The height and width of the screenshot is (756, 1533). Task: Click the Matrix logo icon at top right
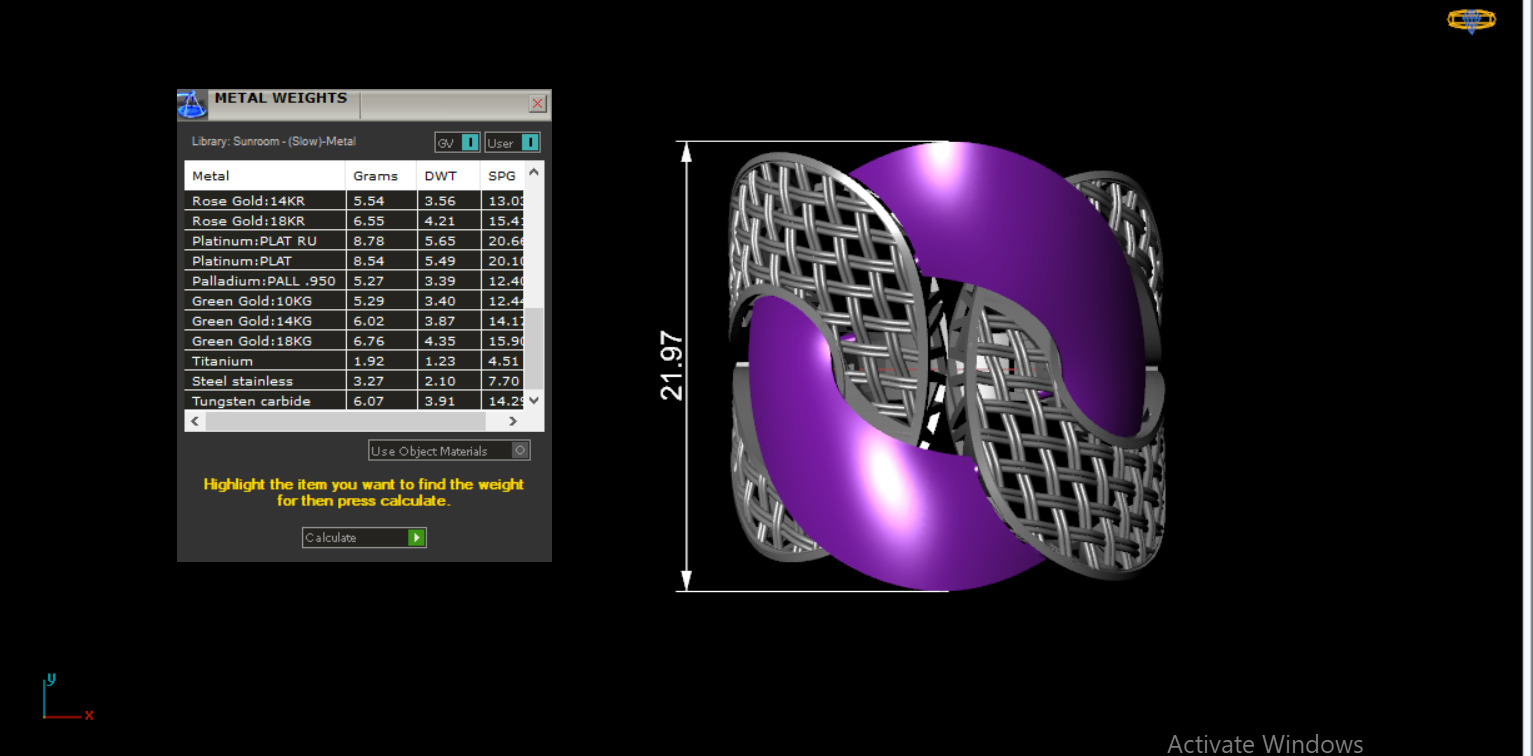(x=1471, y=20)
